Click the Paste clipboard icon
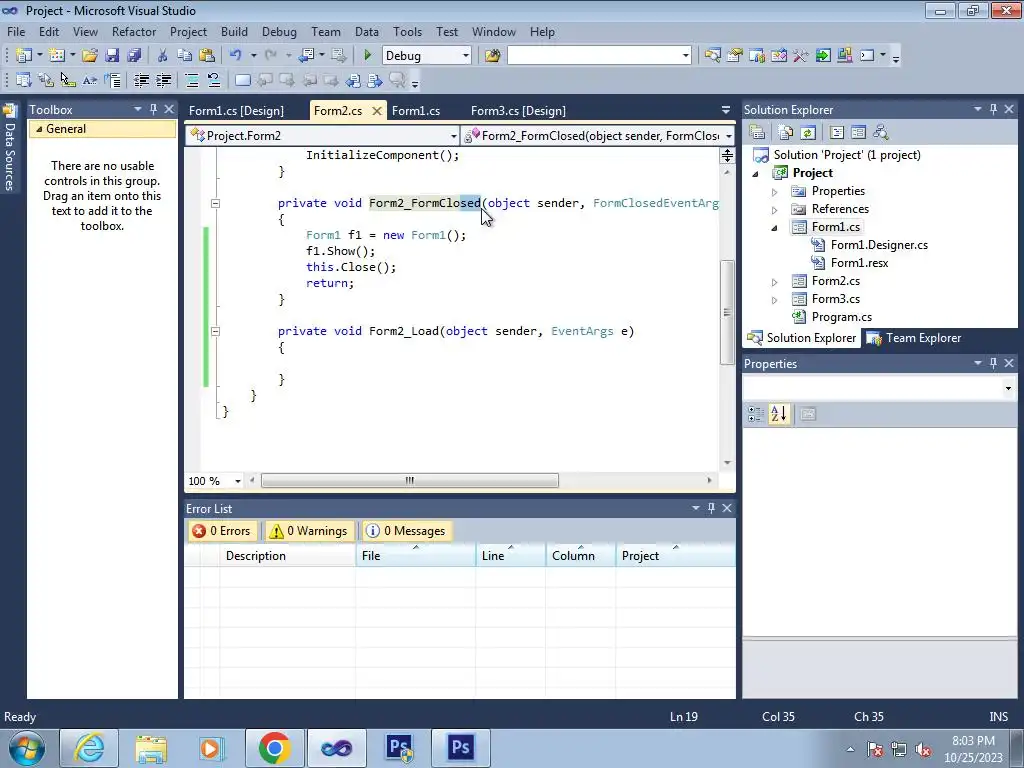 tap(207, 56)
